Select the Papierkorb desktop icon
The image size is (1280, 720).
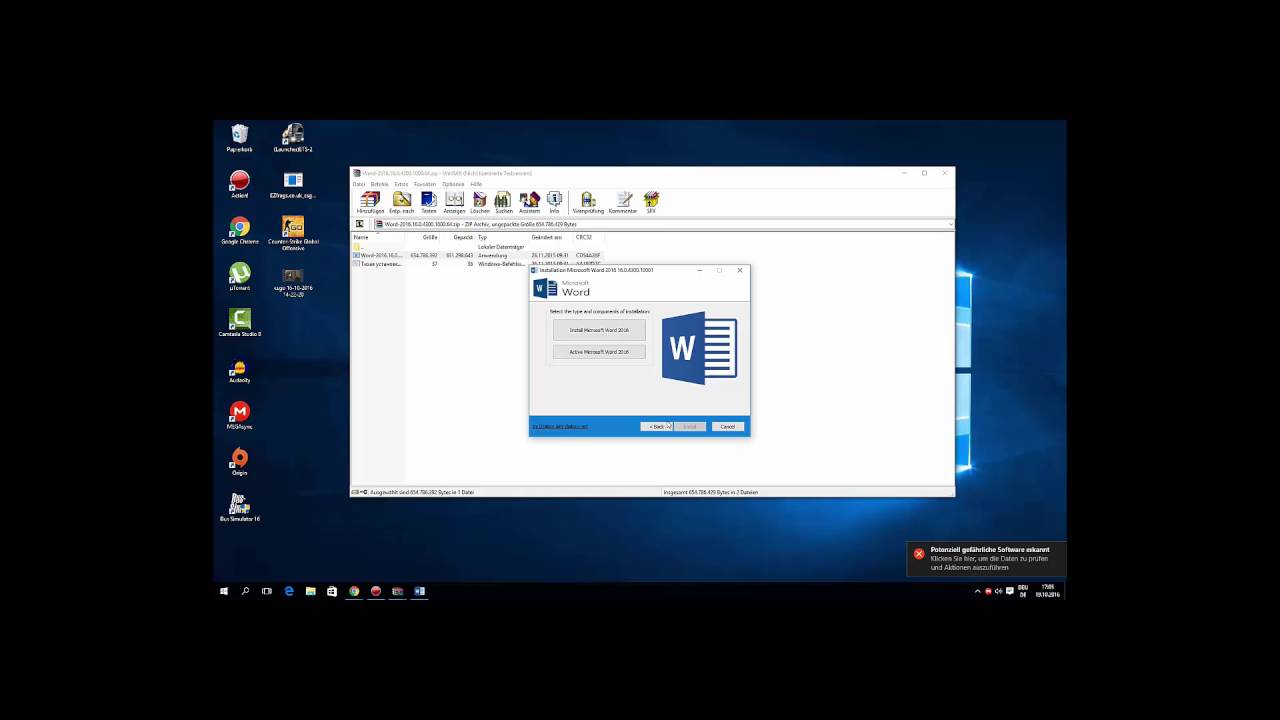click(x=240, y=138)
